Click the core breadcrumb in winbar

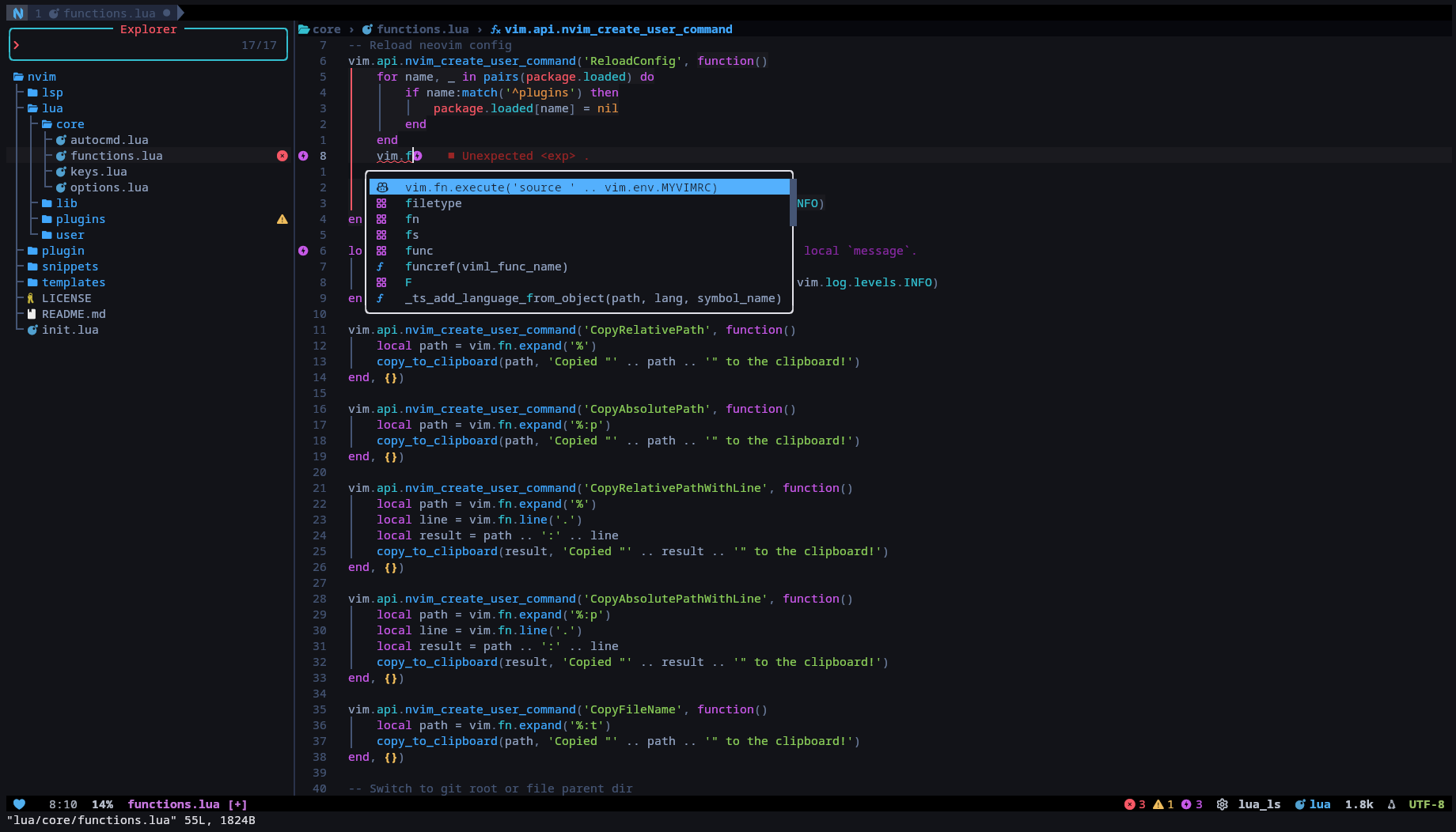(326, 29)
